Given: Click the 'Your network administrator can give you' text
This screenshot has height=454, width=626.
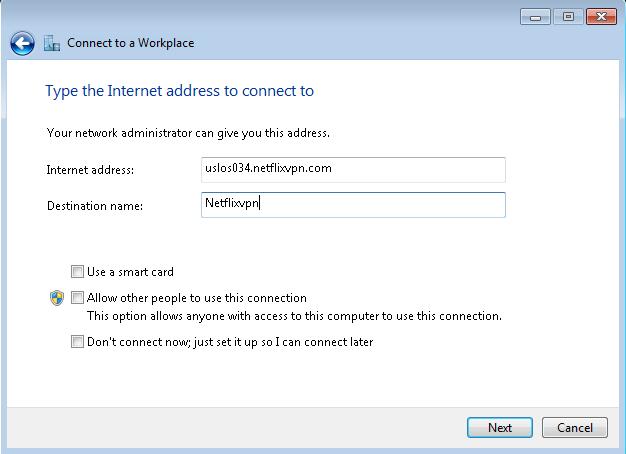Looking at the screenshot, I should [155, 133].
